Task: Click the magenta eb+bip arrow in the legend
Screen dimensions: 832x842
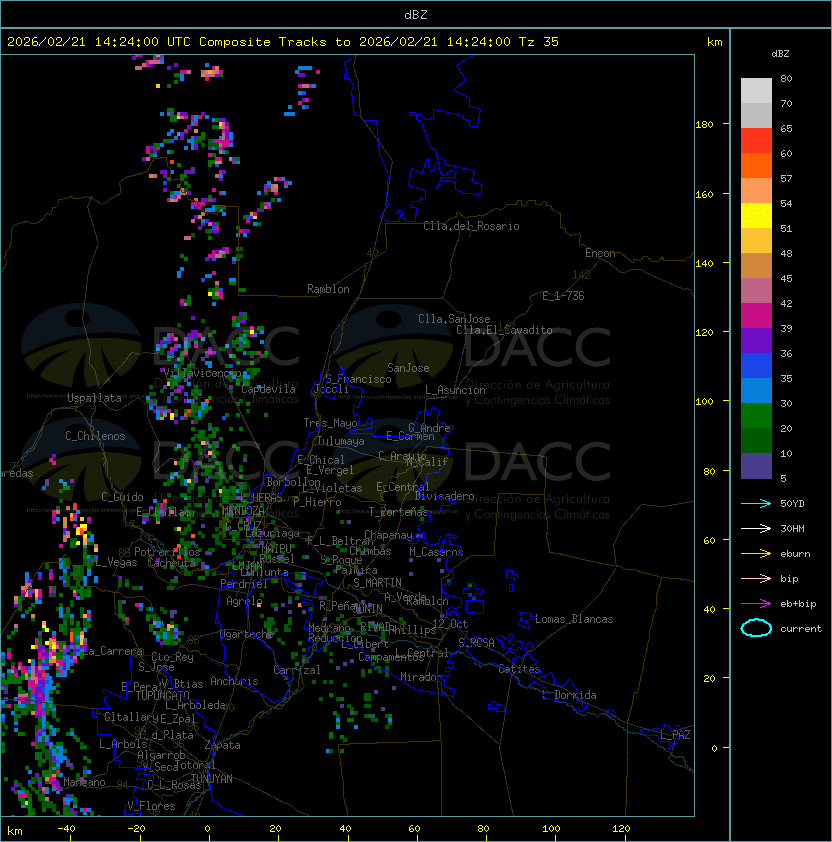Action: click(x=756, y=604)
